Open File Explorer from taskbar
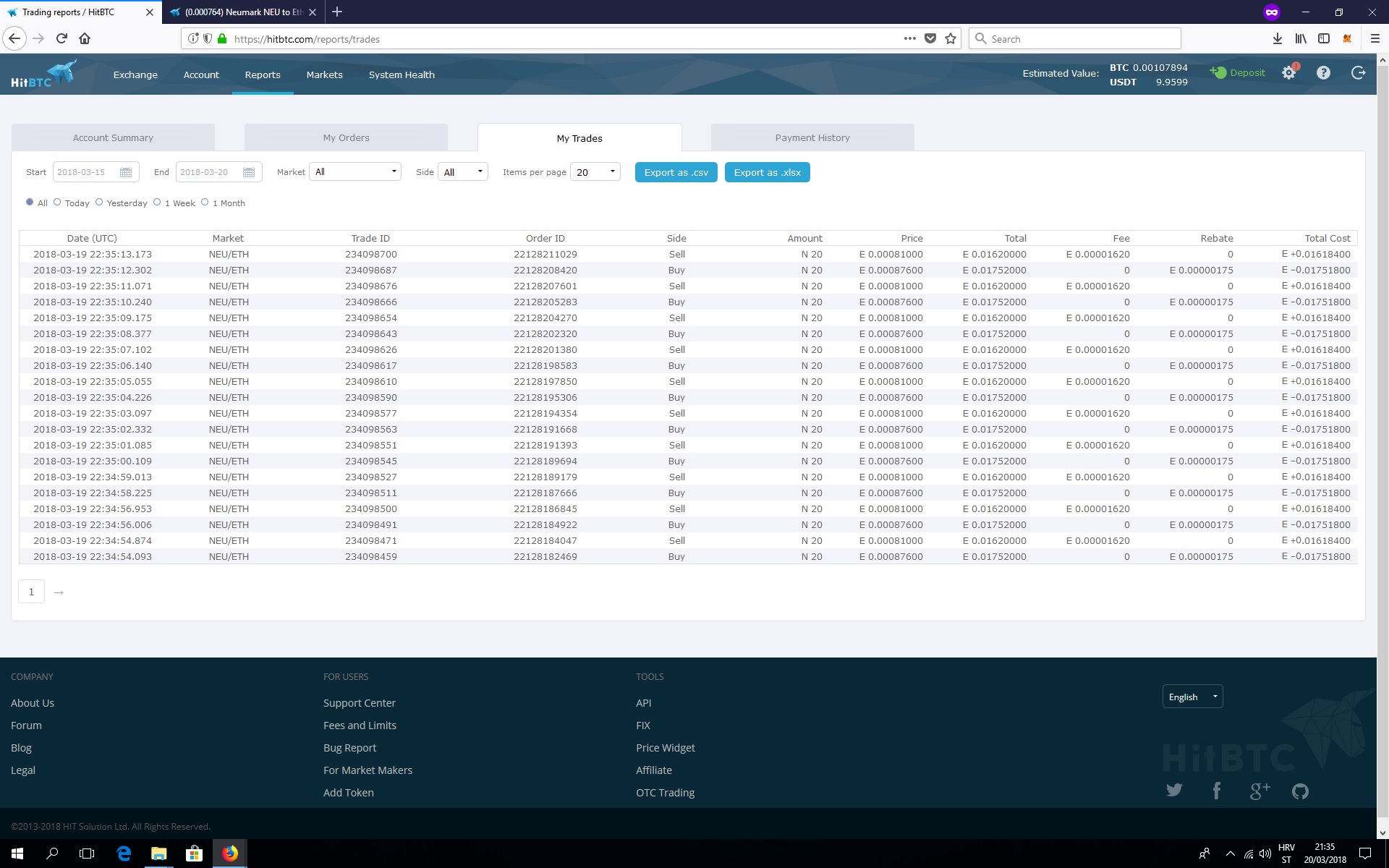The width and height of the screenshot is (1389, 868). (x=158, y=854)
